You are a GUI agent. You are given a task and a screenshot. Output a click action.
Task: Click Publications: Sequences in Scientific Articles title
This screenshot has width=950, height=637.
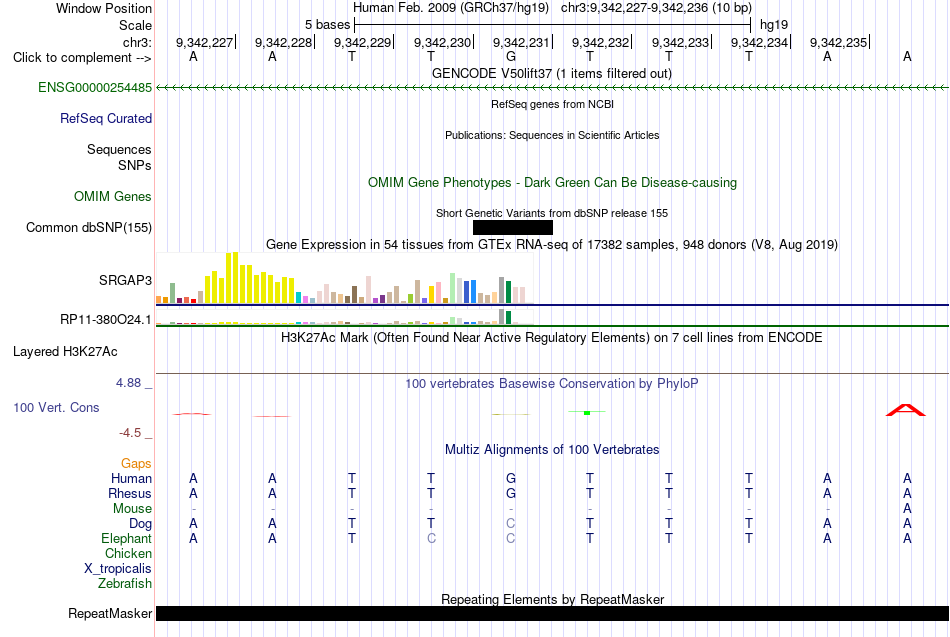(552, 135)
